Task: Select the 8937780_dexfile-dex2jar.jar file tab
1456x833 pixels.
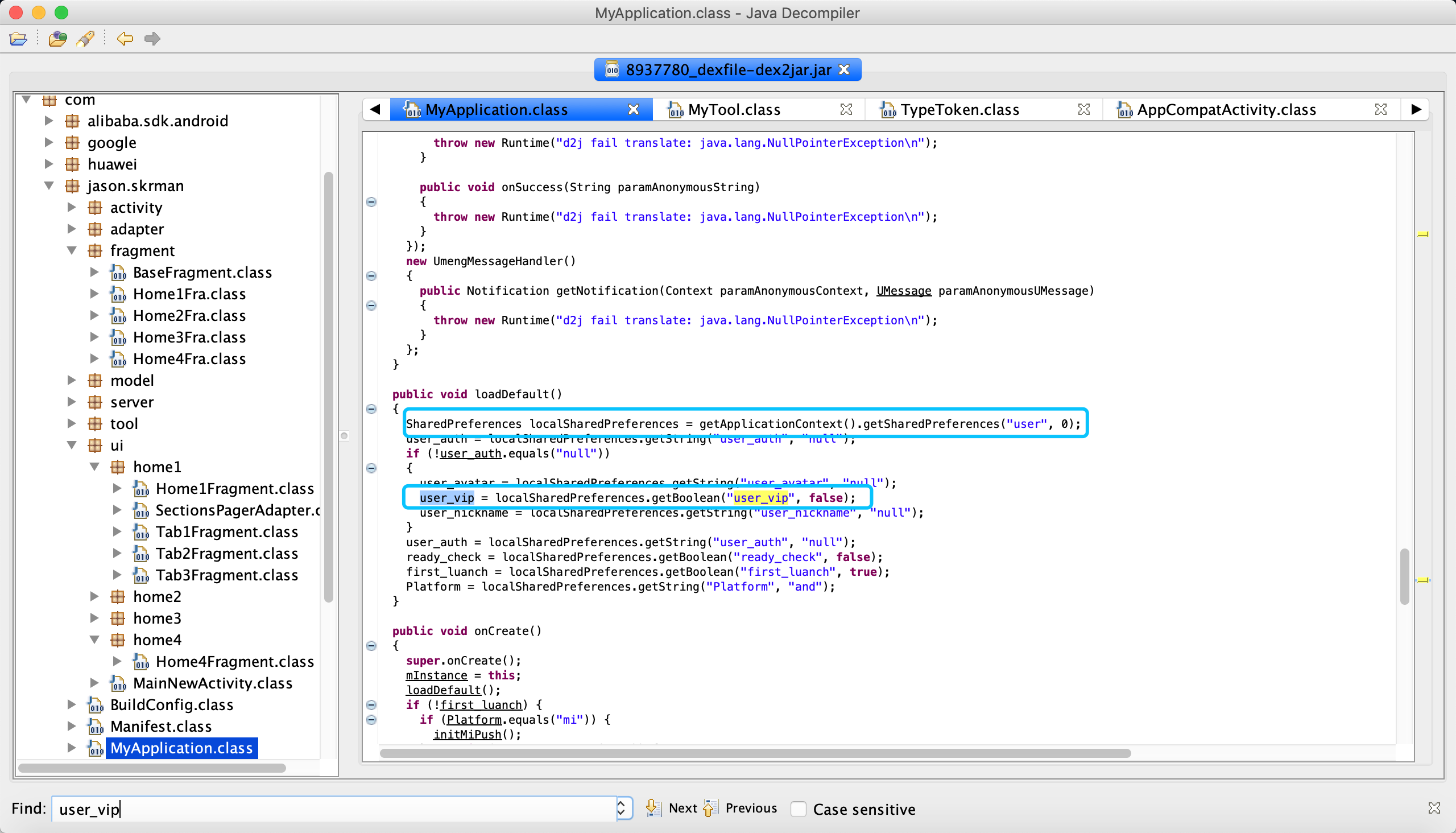Action: [x=727, y=69]
